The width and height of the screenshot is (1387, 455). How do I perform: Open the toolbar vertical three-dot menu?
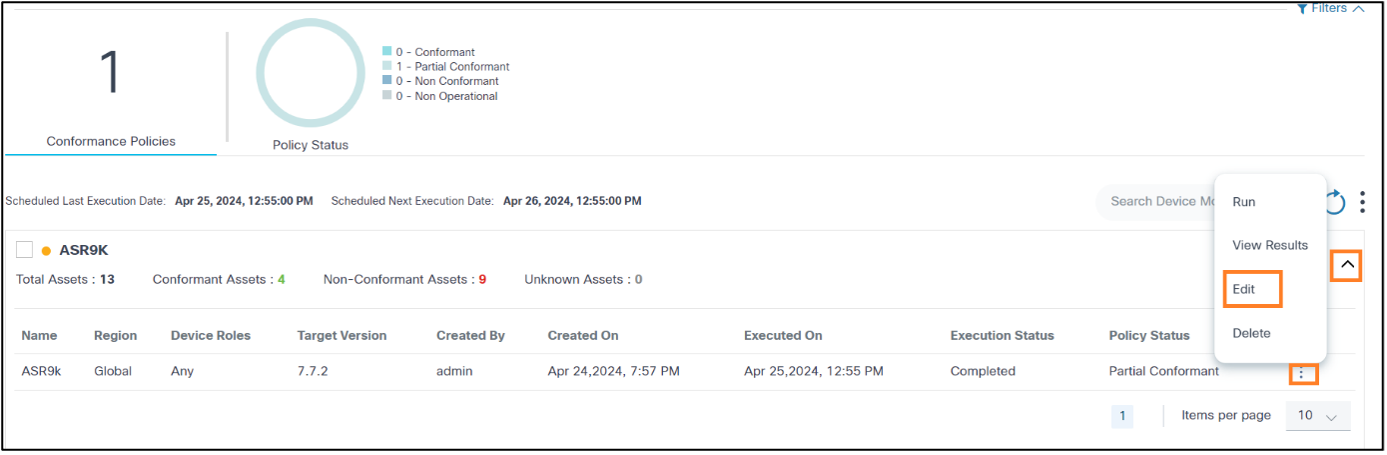point(1362,203)
